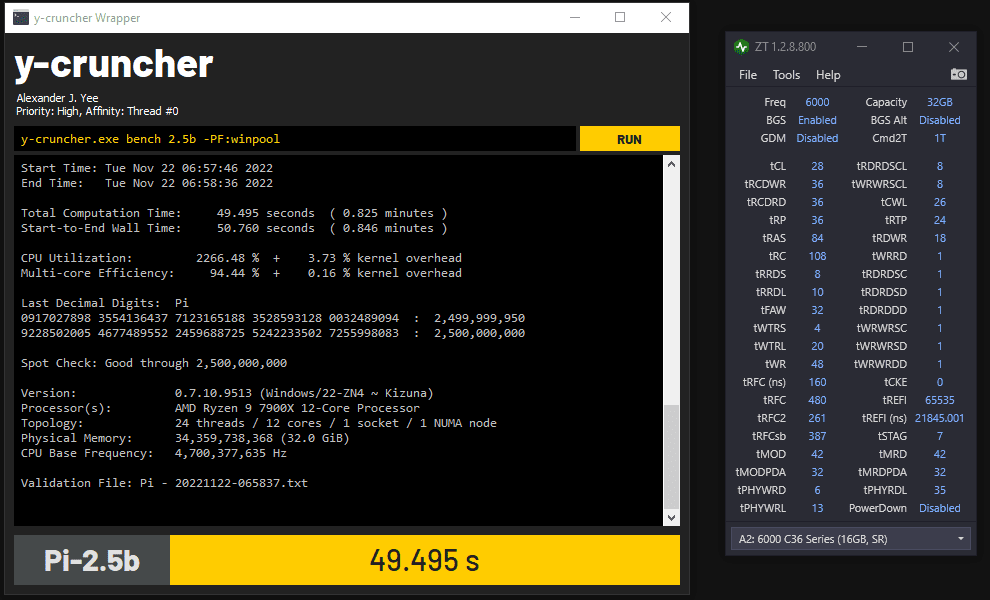The image size is (990, 600).
Task: Click the BGS value Enabled
Action: [817, 120]
